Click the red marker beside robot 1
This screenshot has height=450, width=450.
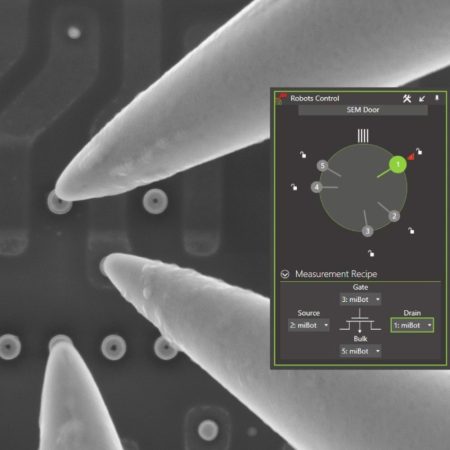coord(411,157)
